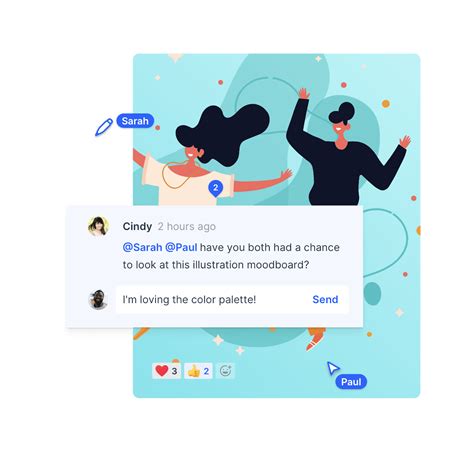Screen dimensions: 474x451
Task: Click the thumbs up count 2
Action: (x=206, y=371)
